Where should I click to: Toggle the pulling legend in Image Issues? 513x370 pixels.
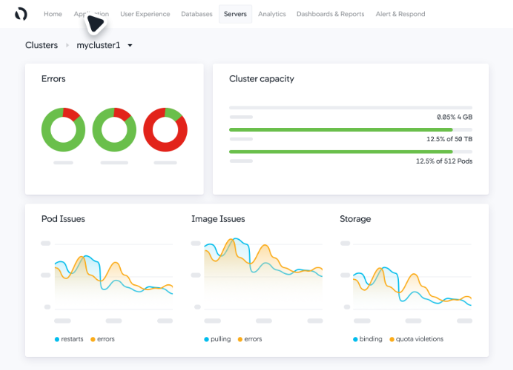217,339
